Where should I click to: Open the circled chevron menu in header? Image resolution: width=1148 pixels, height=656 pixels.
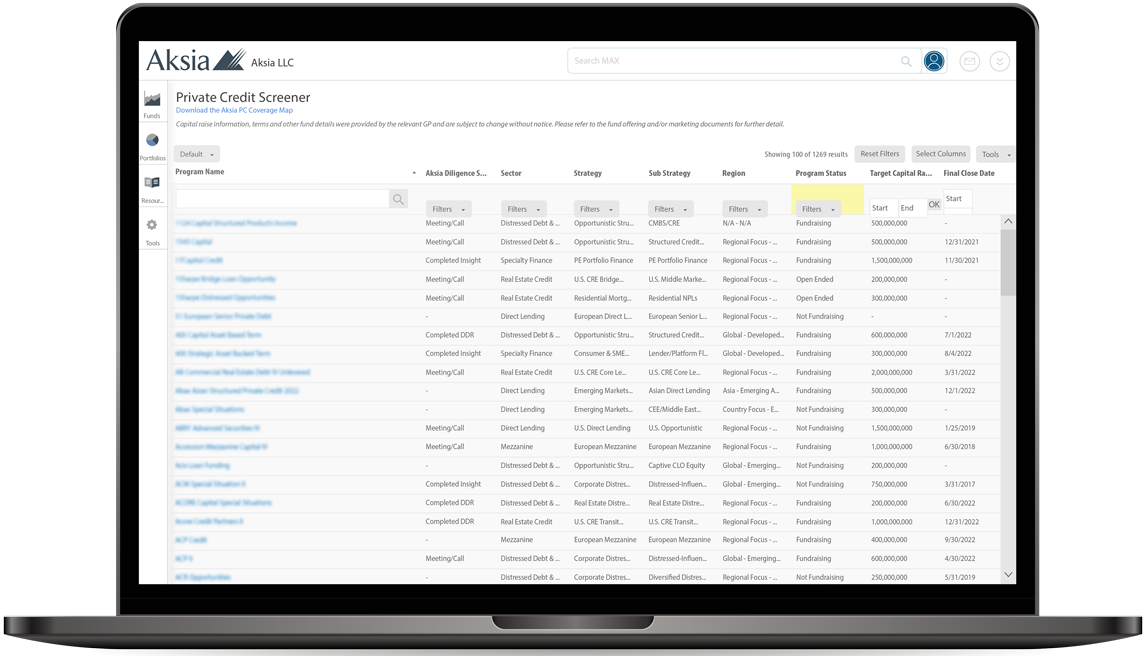[x=999, y=62]
